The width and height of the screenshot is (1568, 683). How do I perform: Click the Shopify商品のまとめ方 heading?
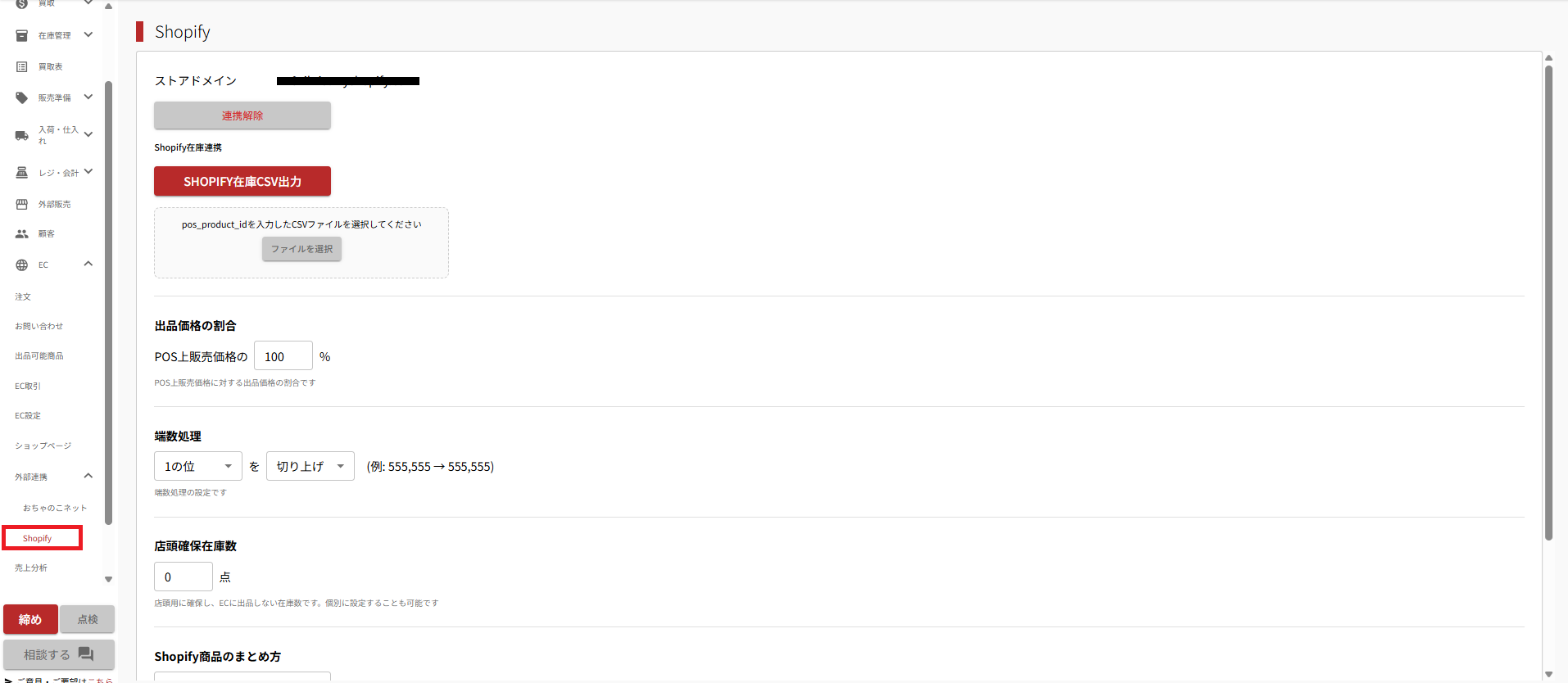click(217, 656)
